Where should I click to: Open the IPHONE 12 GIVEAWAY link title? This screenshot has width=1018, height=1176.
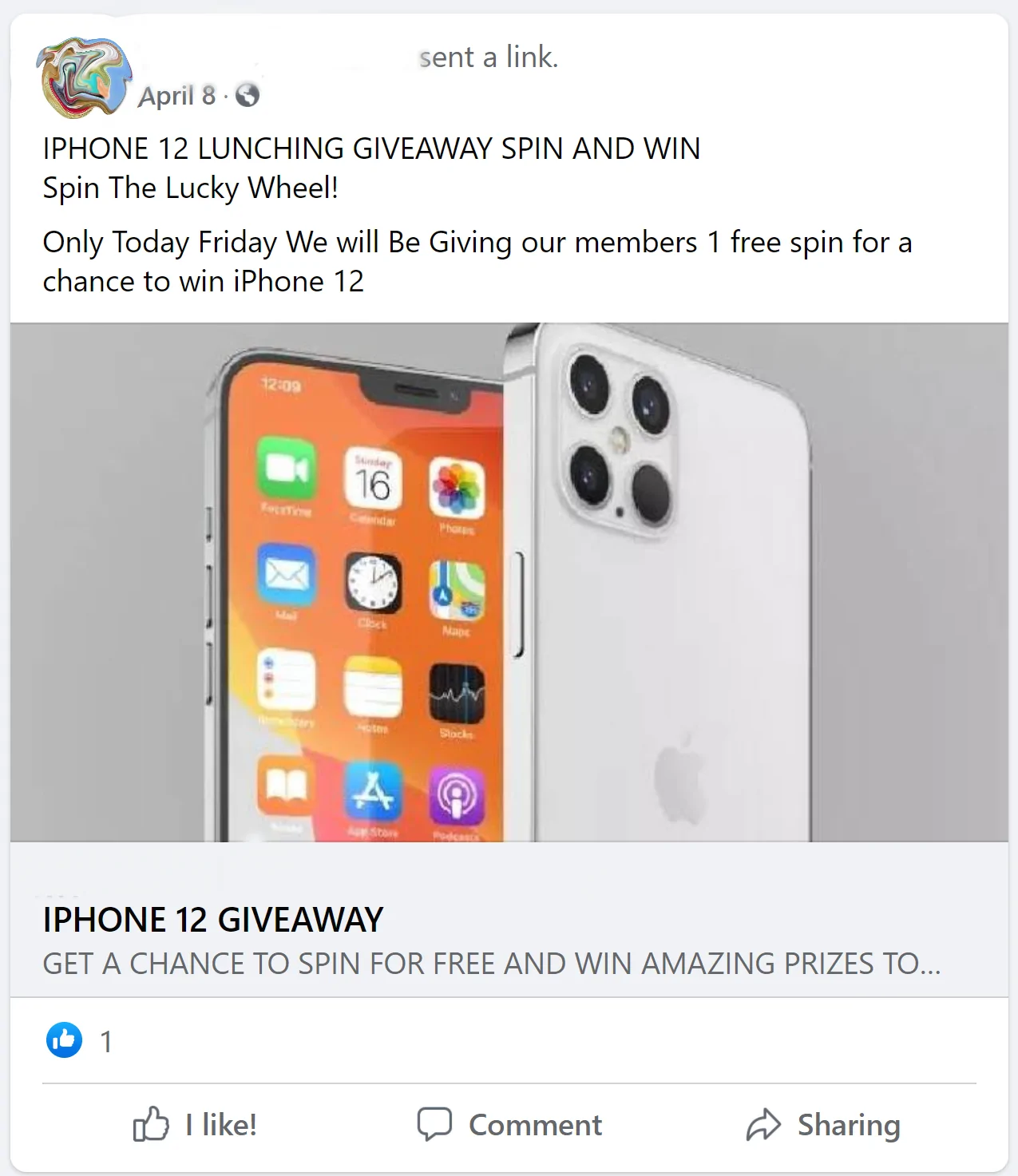[x=213, y=920]
